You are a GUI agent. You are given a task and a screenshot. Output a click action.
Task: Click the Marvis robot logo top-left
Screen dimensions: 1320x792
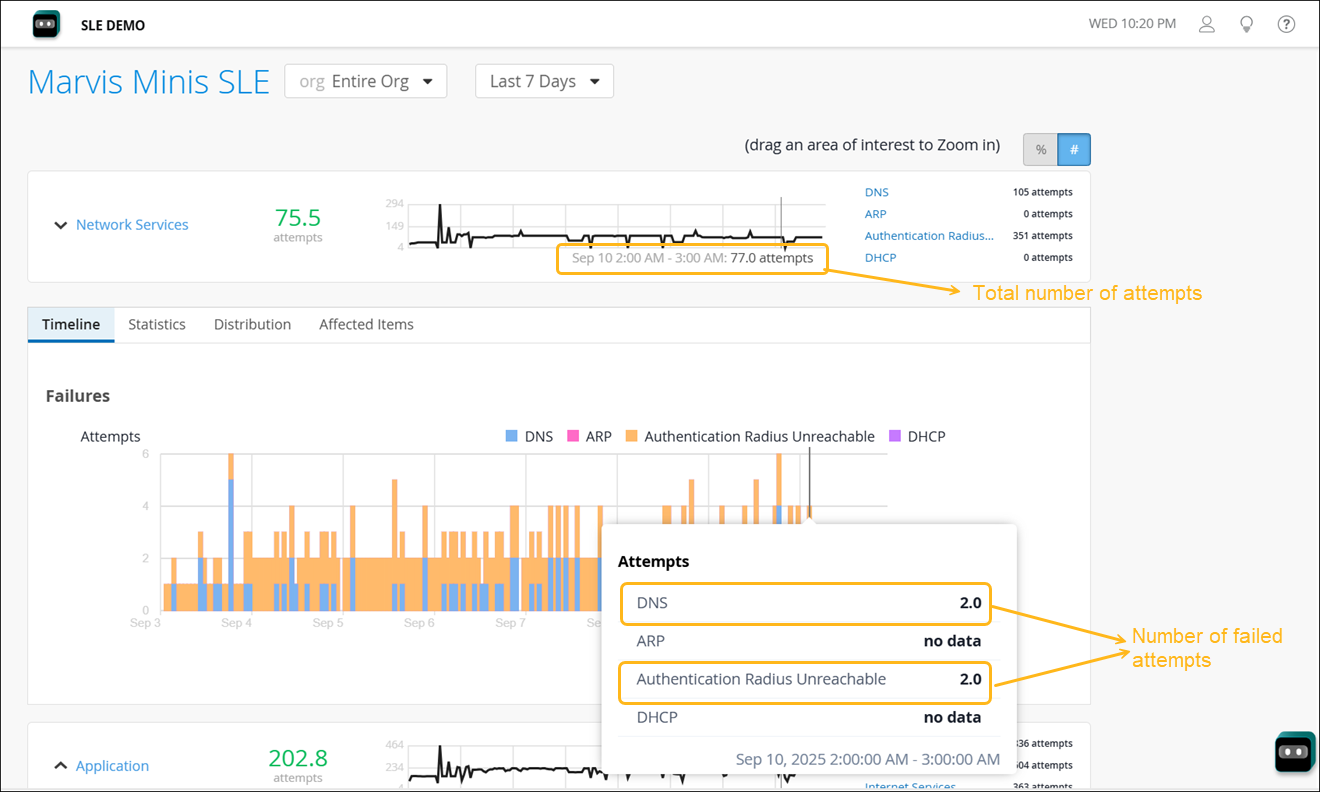(x=46, y=24)
